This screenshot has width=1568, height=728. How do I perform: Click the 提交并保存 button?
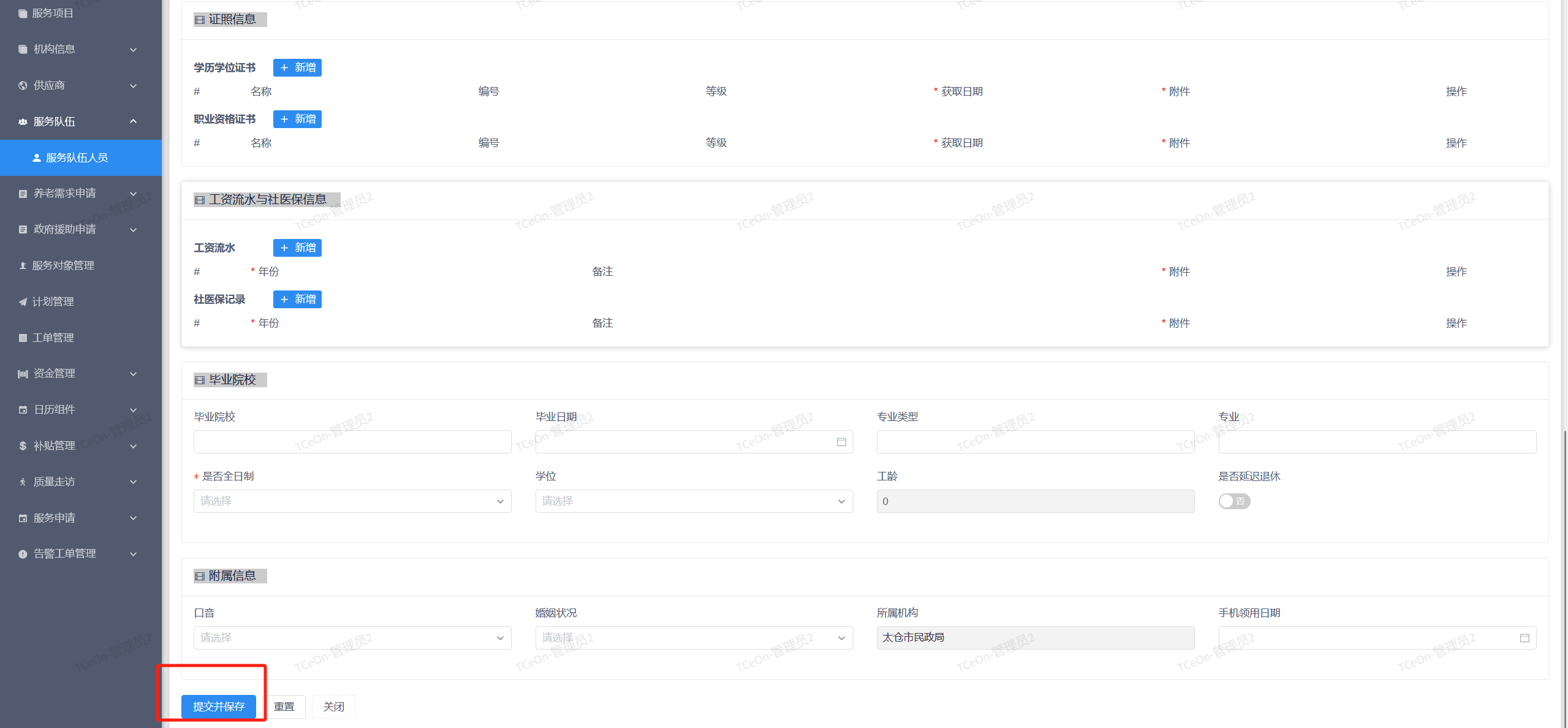(x=219, y=707)
